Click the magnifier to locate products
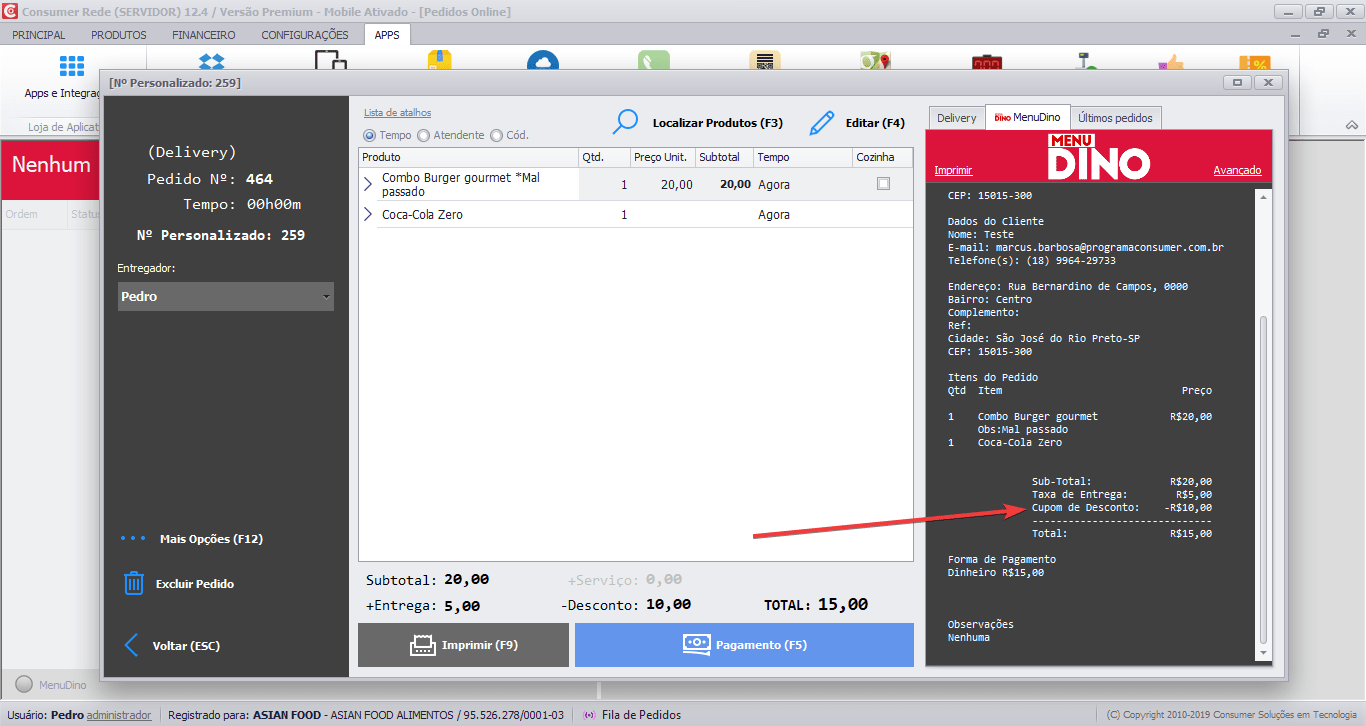This screenshot has width=1366, height=726. click(x=626, y=122)
